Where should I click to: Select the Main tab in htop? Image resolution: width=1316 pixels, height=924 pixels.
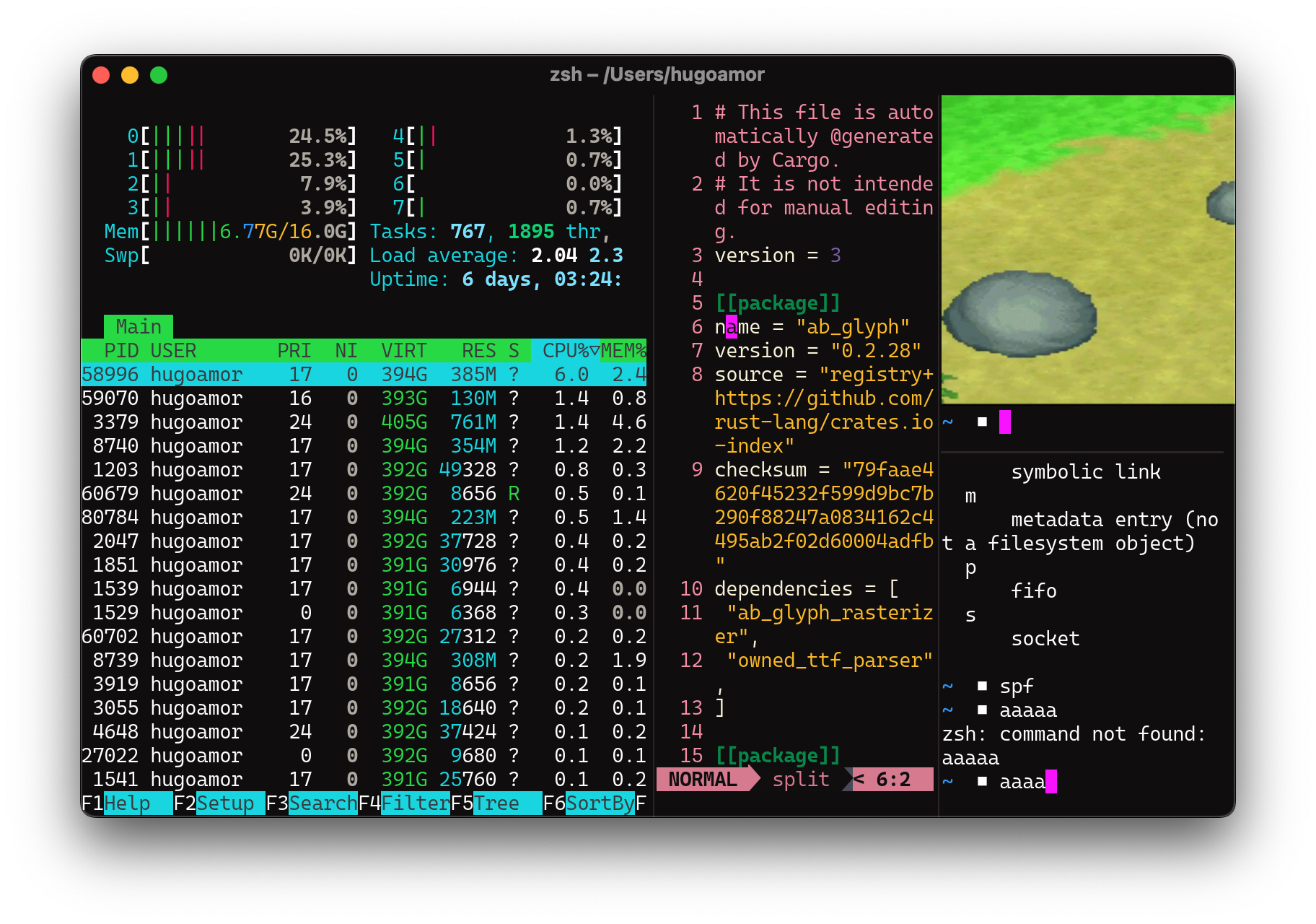pyautogui.click(x=139, y=326)
